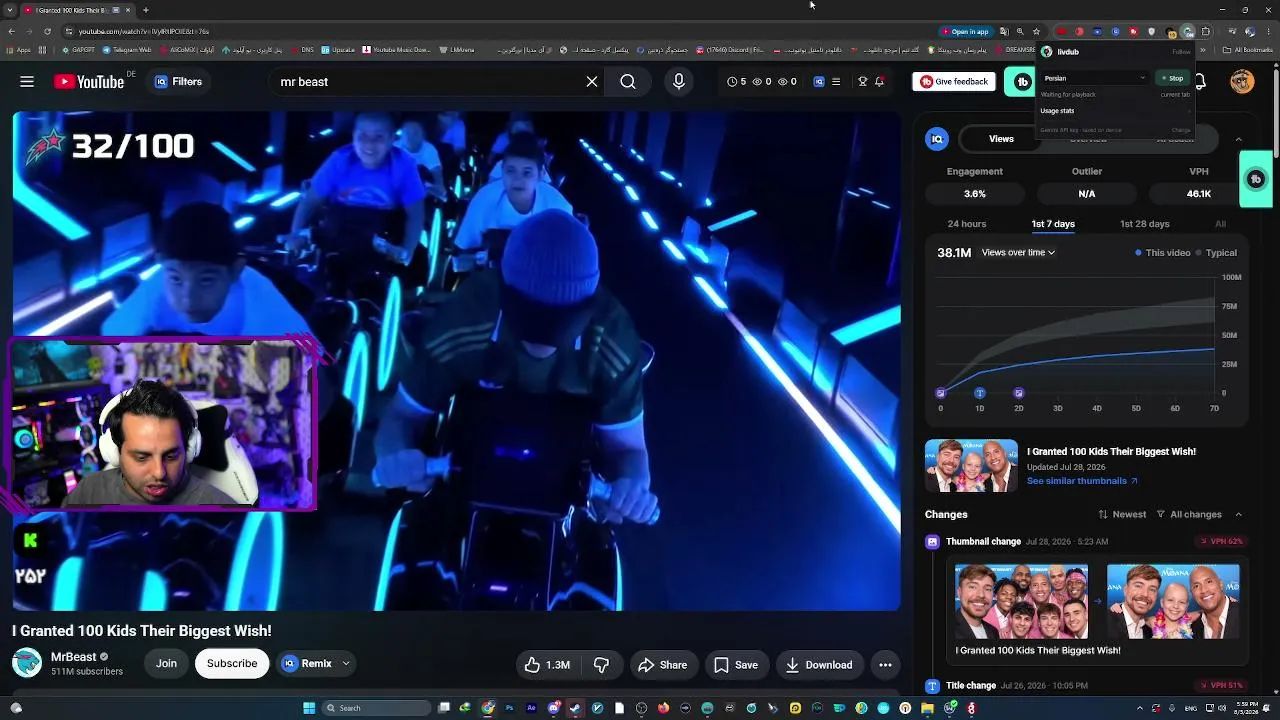Image resolution: width=1280 pixels, height=720 pixels.
Task: Open After Effects from the taskbar
Action: pyautogui.click(x=531, y=708)
